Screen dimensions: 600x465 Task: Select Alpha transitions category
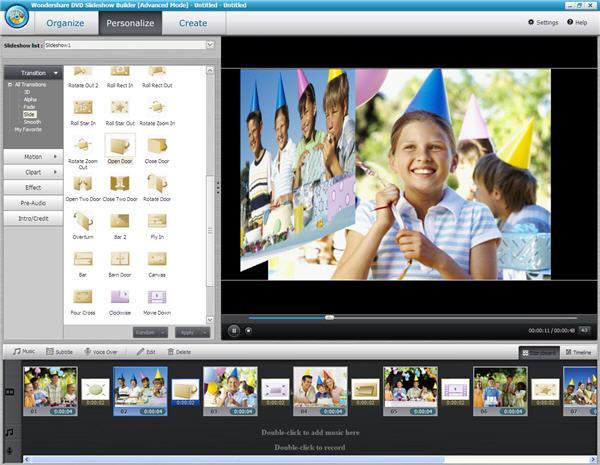coord(30,100)
